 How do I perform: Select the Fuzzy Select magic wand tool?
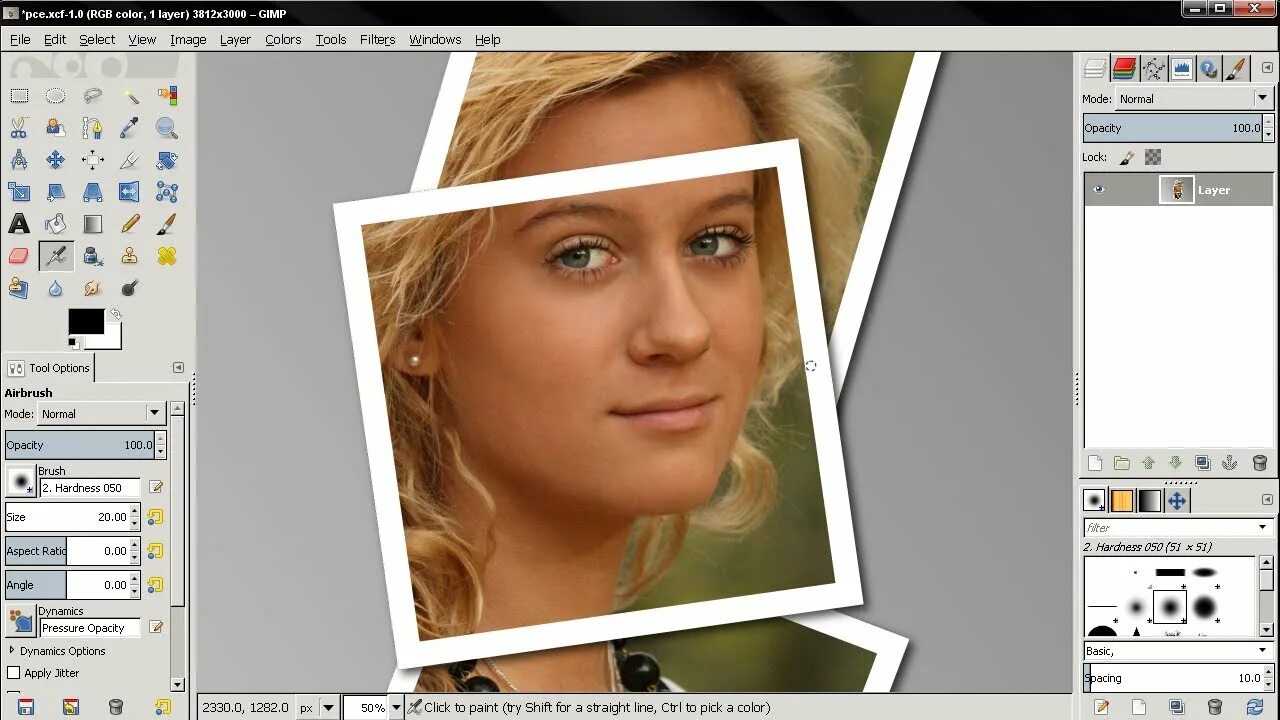130,96
